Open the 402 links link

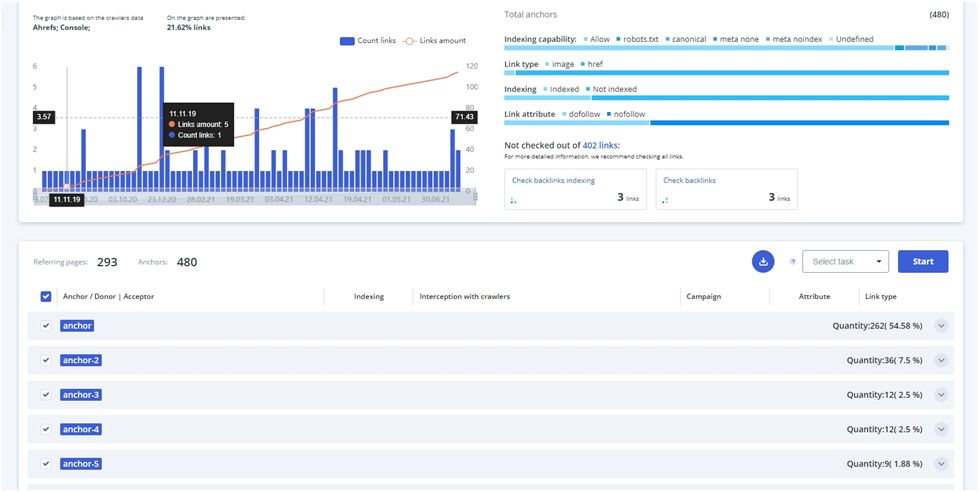point(601,146)
